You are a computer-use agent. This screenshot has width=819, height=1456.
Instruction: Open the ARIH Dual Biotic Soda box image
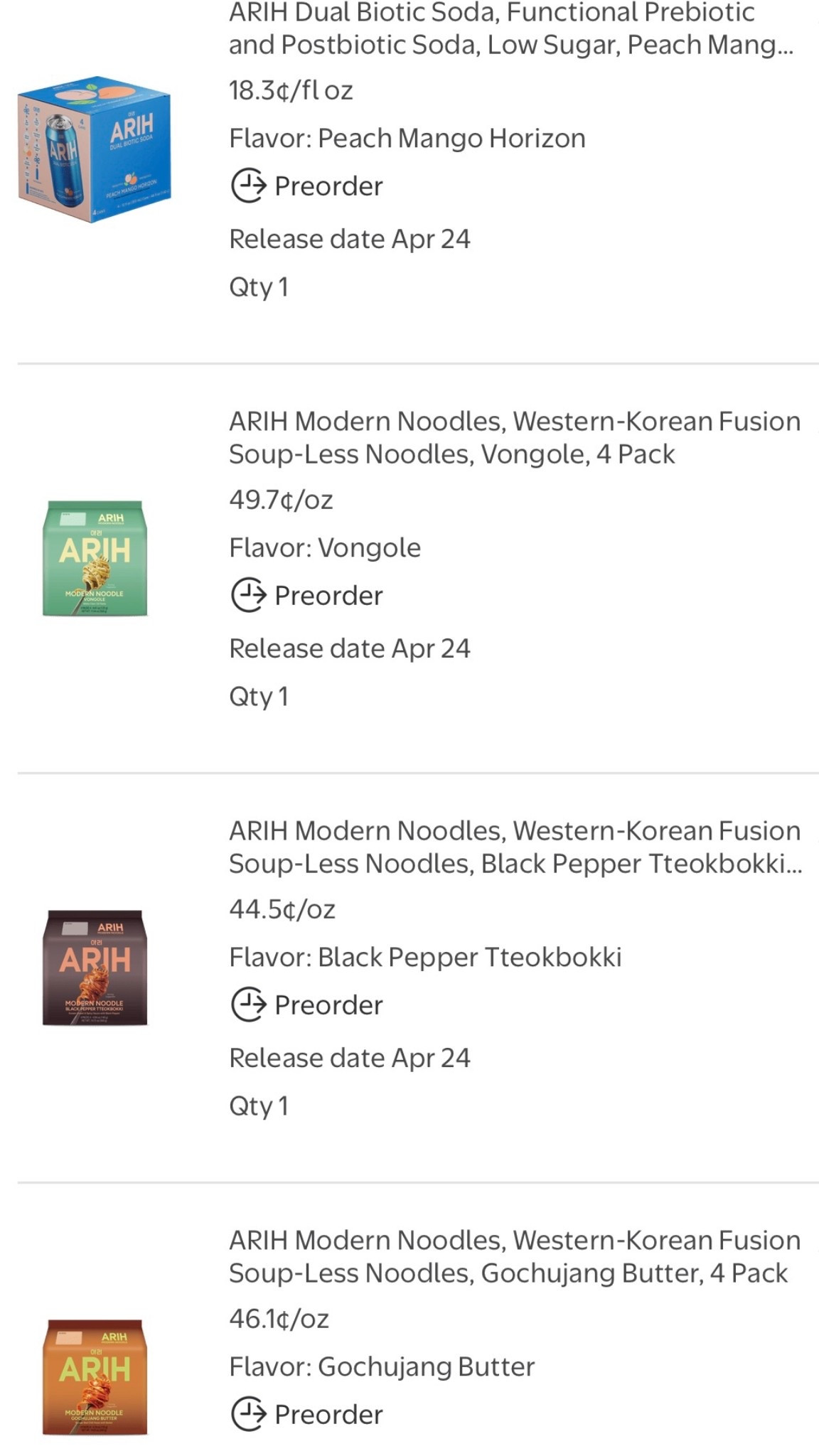pos(95,149)
